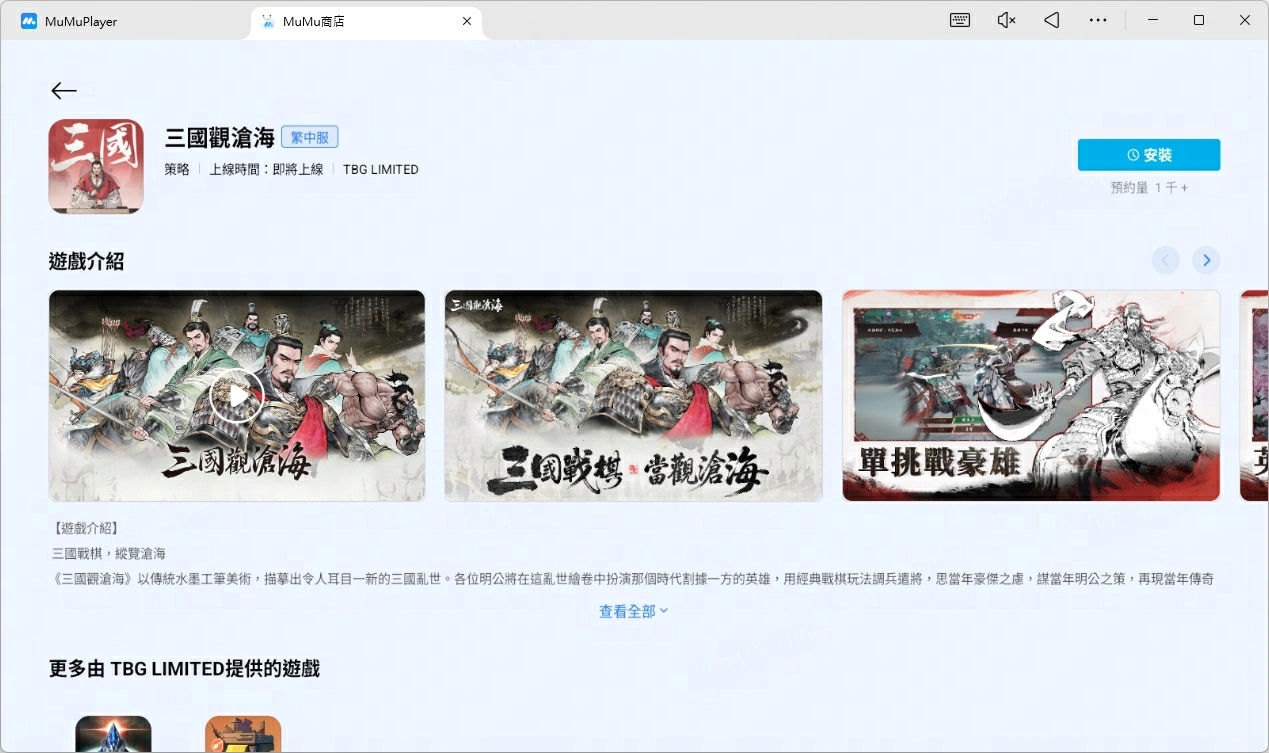
Task: Open the three-dots more menu
Action: click(1098, 20)
